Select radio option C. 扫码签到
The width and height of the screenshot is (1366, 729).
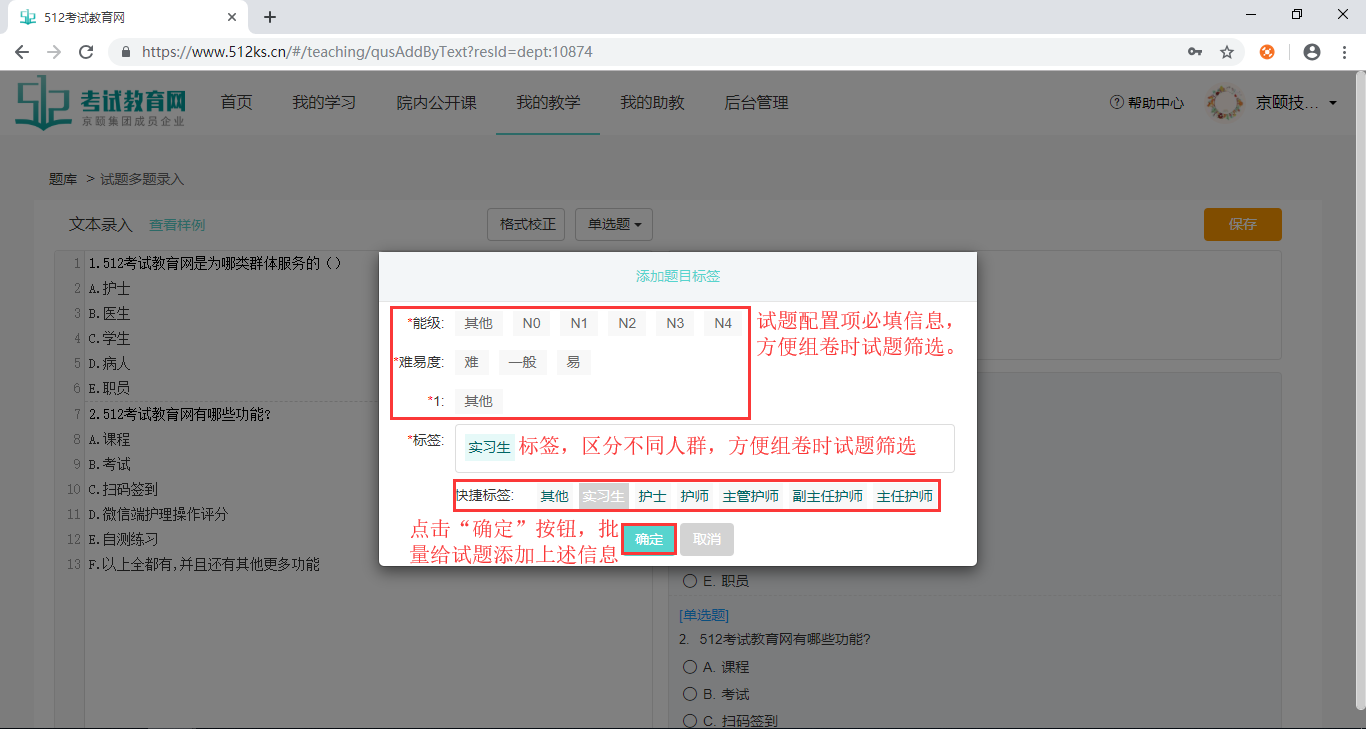689,721
